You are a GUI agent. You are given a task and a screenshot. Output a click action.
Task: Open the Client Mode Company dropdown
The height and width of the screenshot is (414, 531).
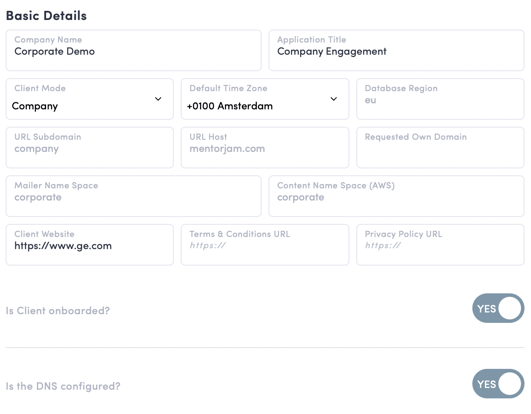coord(90,99)
